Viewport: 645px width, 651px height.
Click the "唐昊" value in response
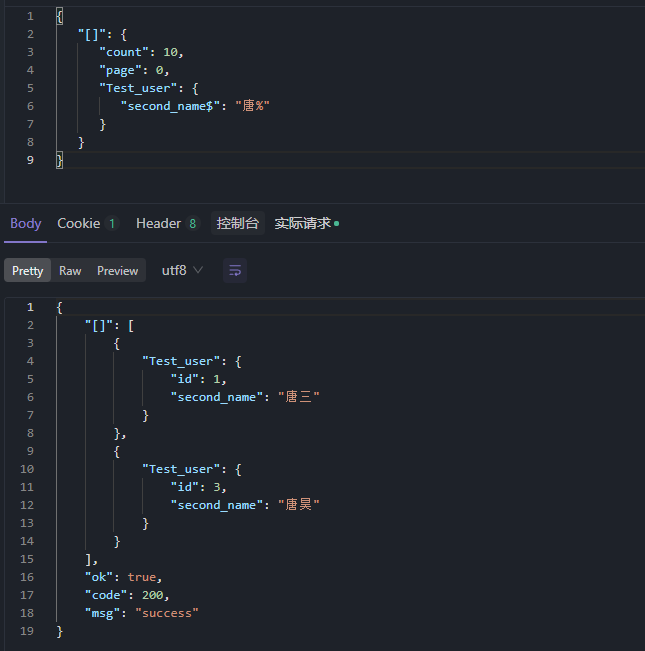(299, 504)
